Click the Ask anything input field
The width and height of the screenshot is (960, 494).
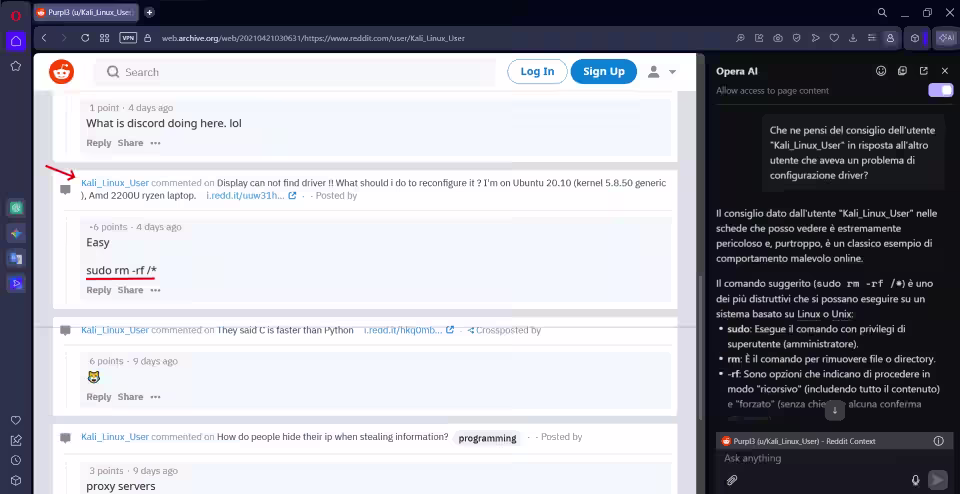click(x=833, y=458)
